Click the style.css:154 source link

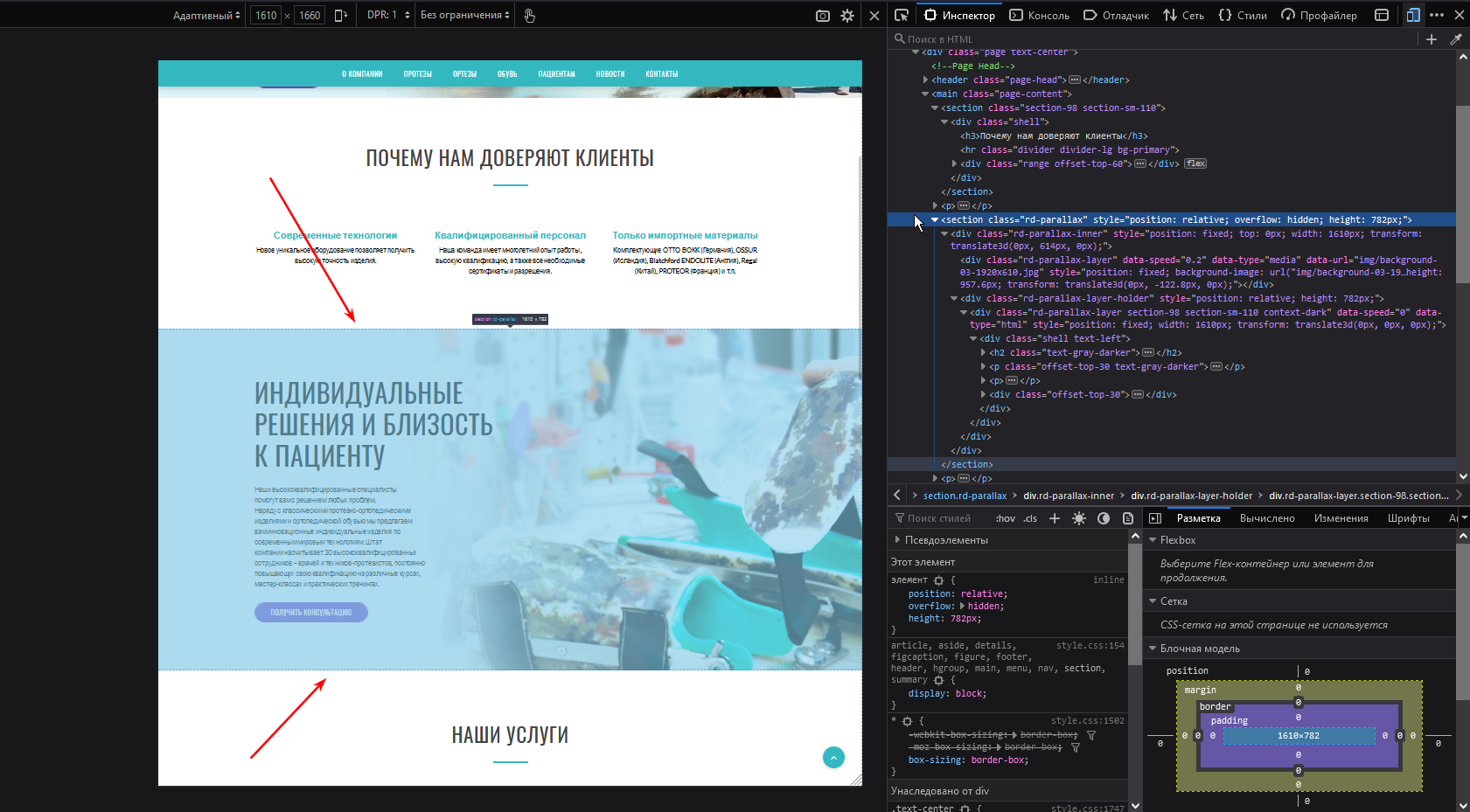[x=1090, y=646]
